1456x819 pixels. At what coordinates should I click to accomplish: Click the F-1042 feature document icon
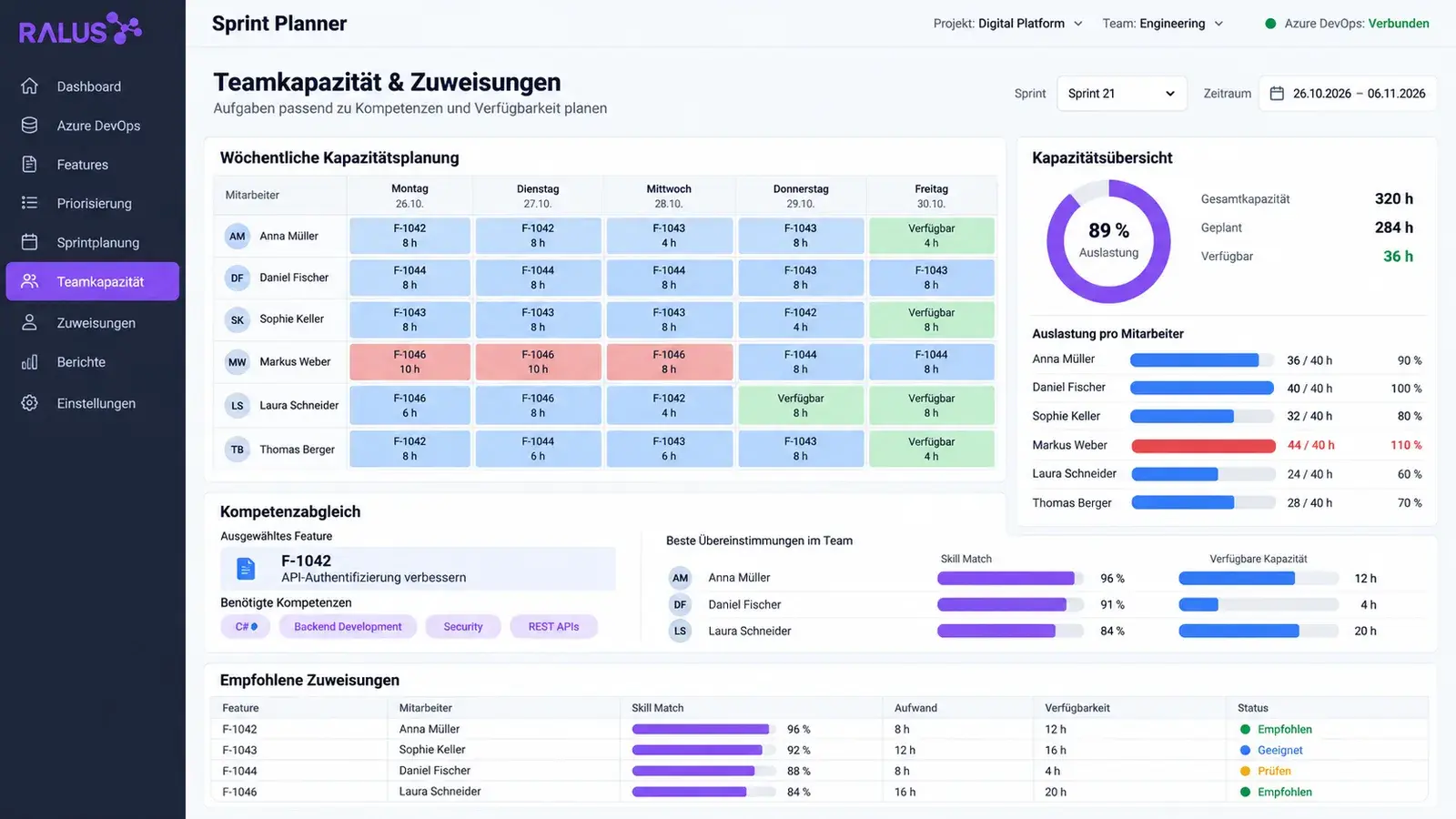(246, 569)
